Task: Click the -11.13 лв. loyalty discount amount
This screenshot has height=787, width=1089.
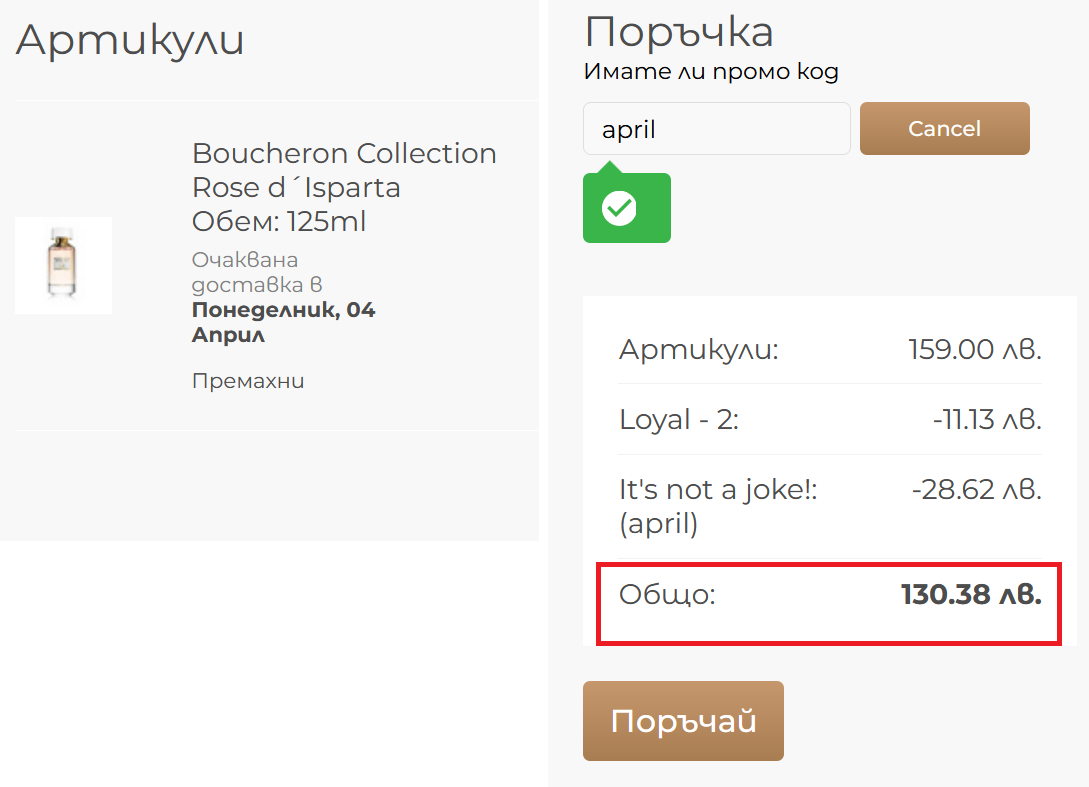Action: [987, 420]
